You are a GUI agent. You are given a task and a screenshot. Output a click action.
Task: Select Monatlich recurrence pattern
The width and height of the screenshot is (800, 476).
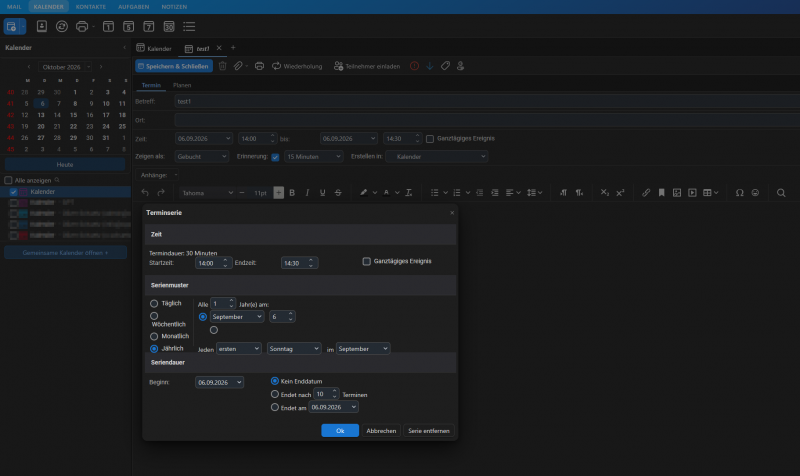pyautogui.click(x=154, y=336)
